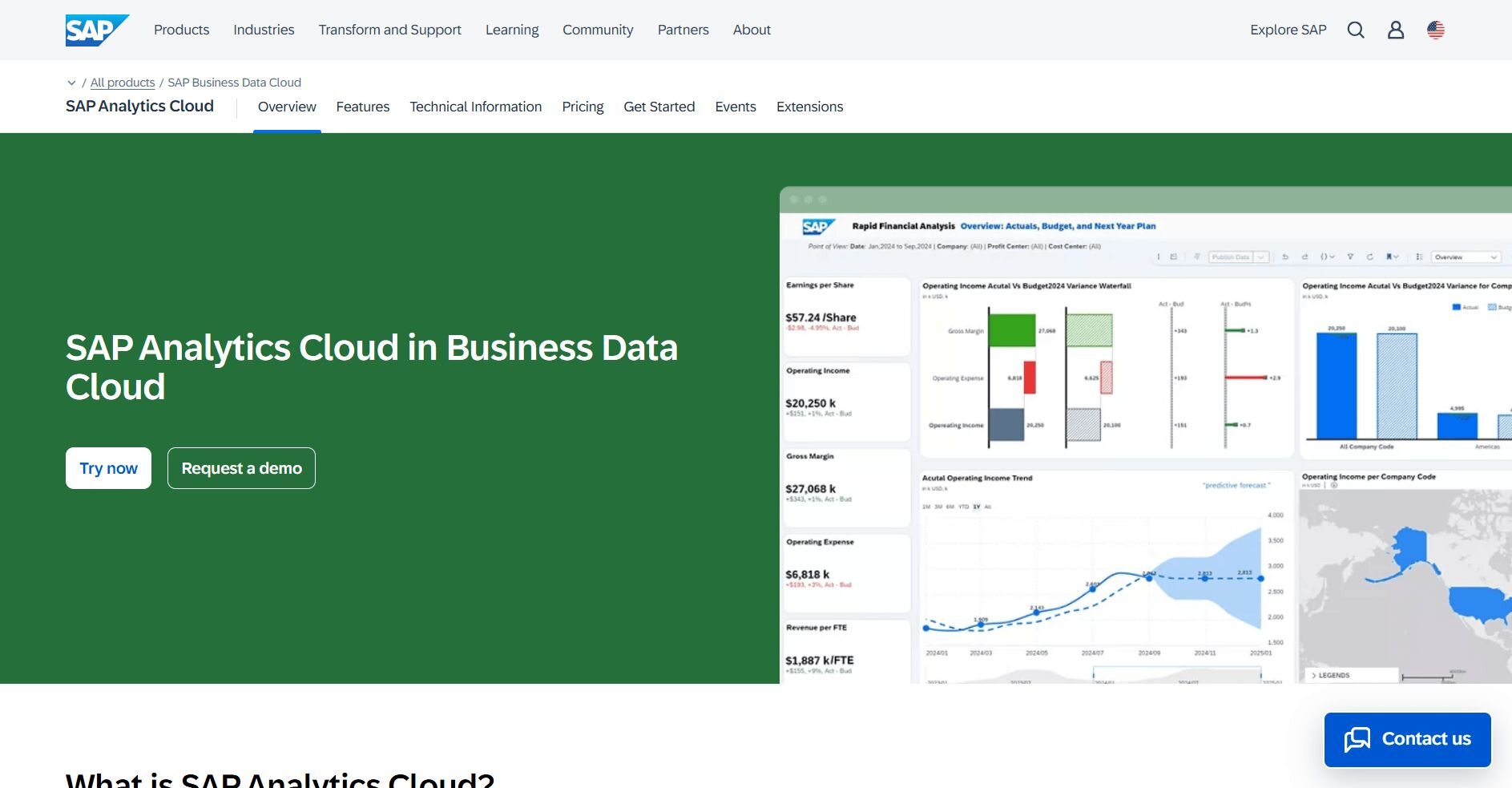This screenshot has width=1512, height=788.
Task: Switch to the Features tab
Action: (362, 107)
